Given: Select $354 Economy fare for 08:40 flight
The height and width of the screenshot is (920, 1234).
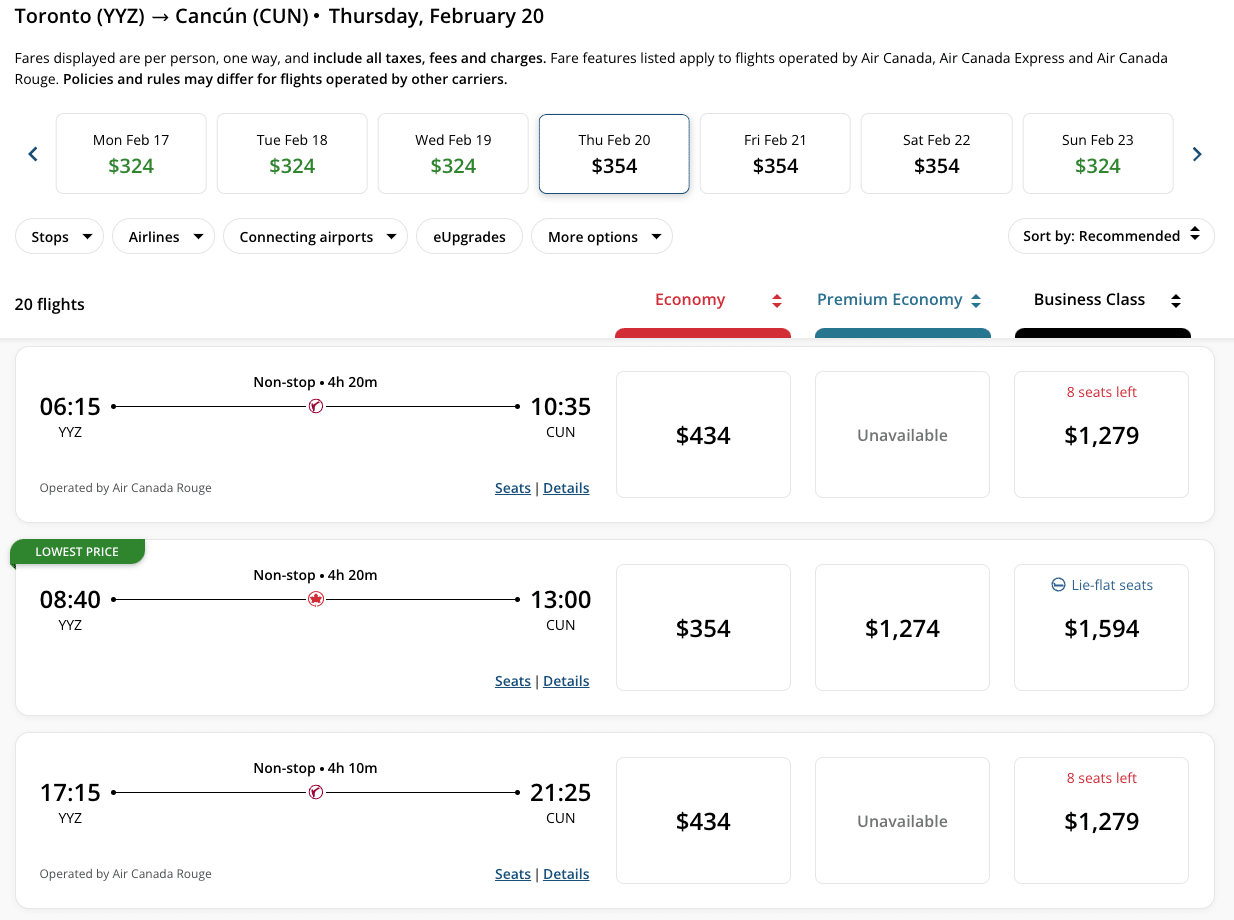Looking at the screenshot, I should click(x=703, y=628).
